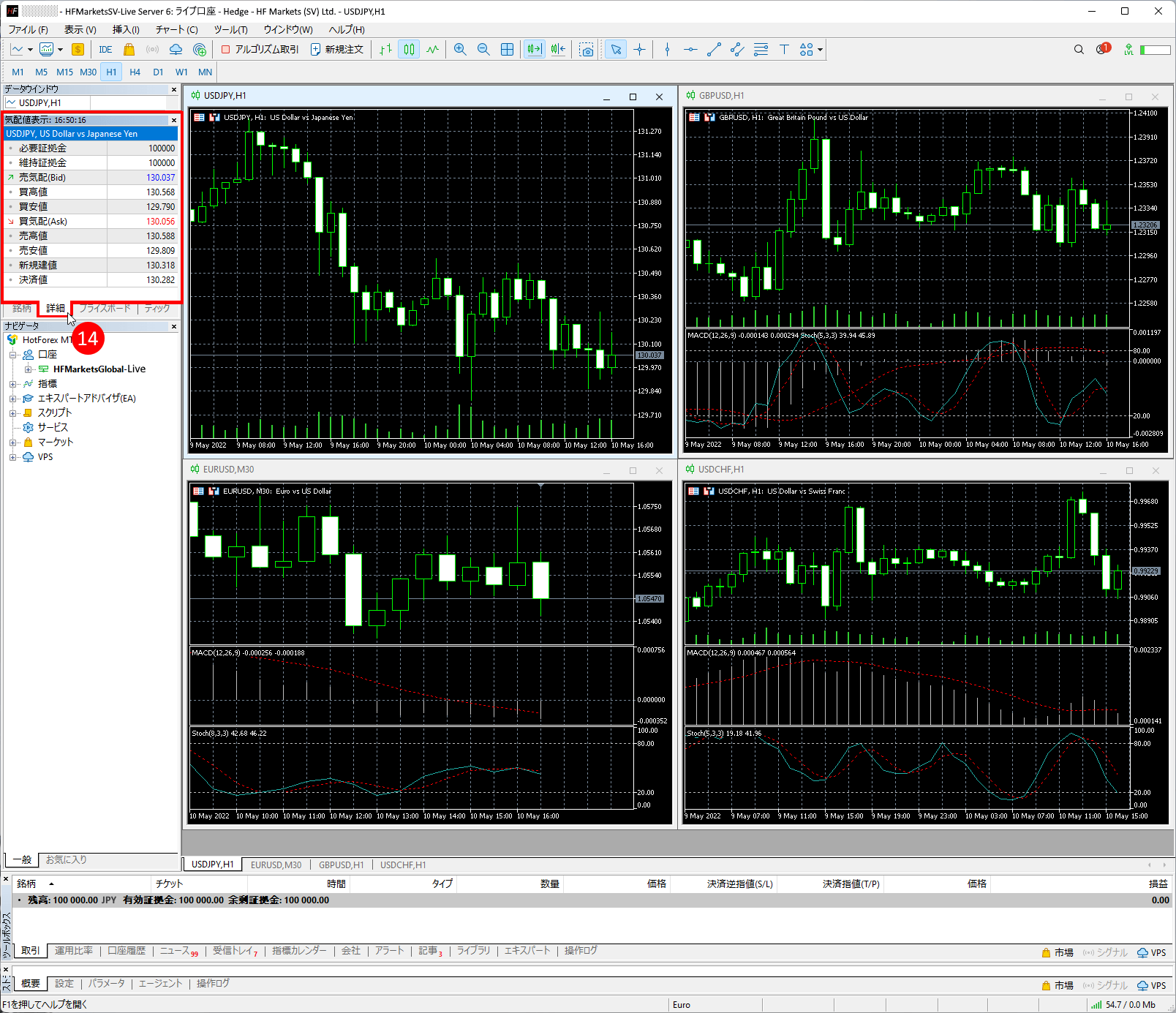
Task: Click the USDJPY,H1 symbol field in data window
Action: click(x=47, y=103)
